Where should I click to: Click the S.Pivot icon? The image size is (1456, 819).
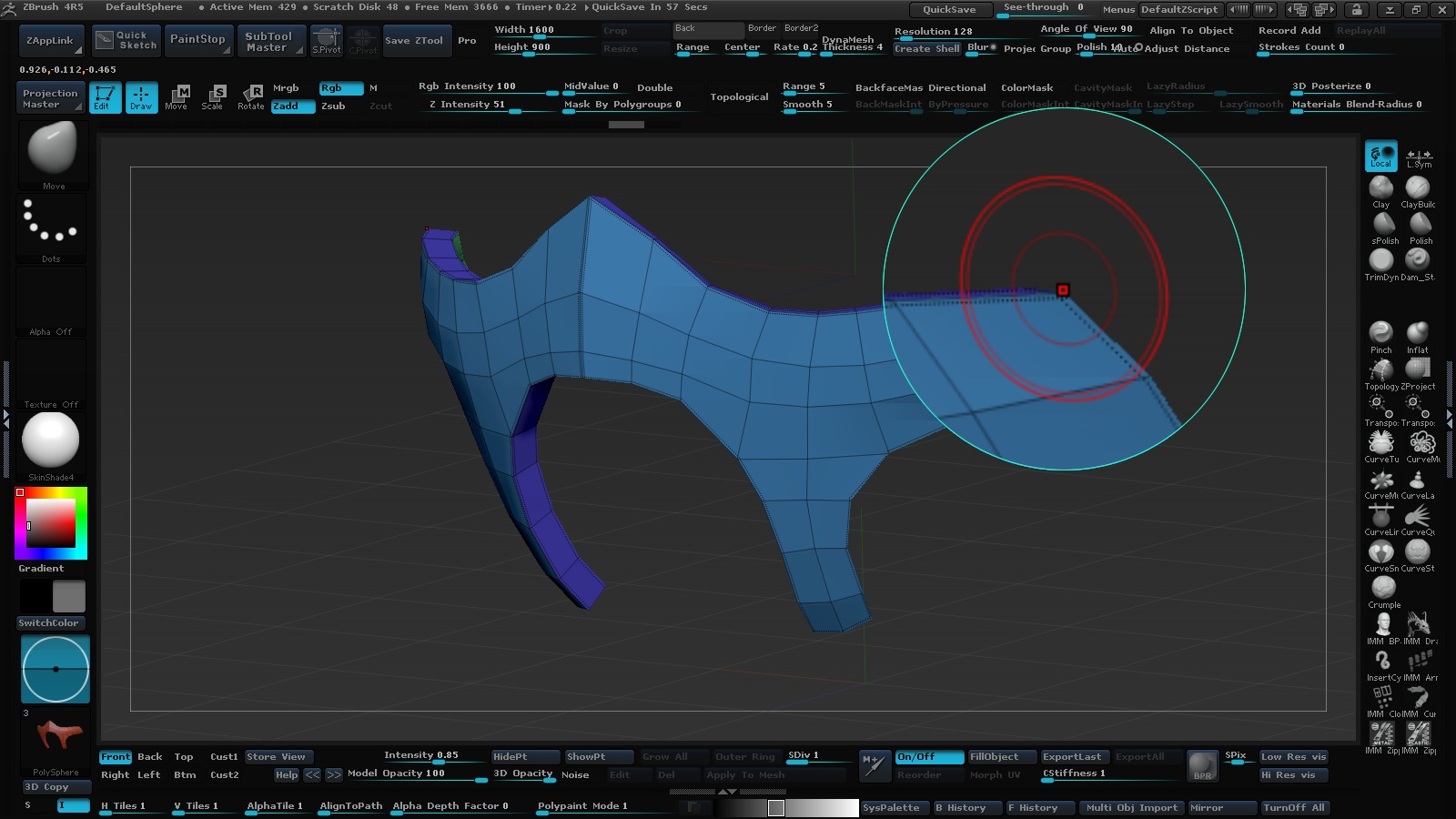pyautogui.click(x=327, y=41)
